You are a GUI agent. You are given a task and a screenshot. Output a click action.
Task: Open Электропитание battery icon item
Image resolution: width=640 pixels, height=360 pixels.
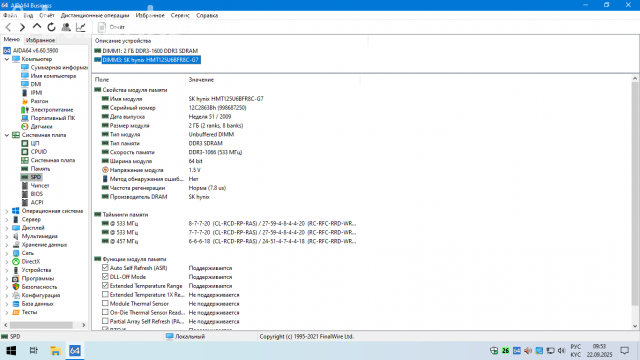(25, 110)
